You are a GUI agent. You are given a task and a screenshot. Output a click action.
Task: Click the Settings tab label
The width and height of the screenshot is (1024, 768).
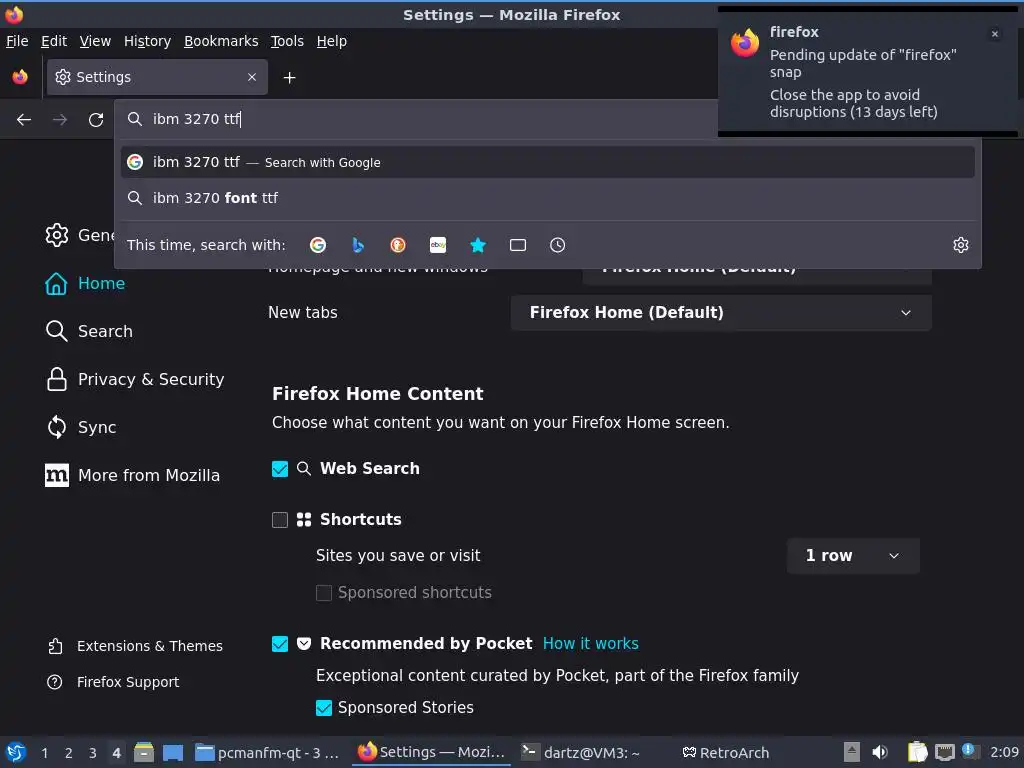(103, 77)
